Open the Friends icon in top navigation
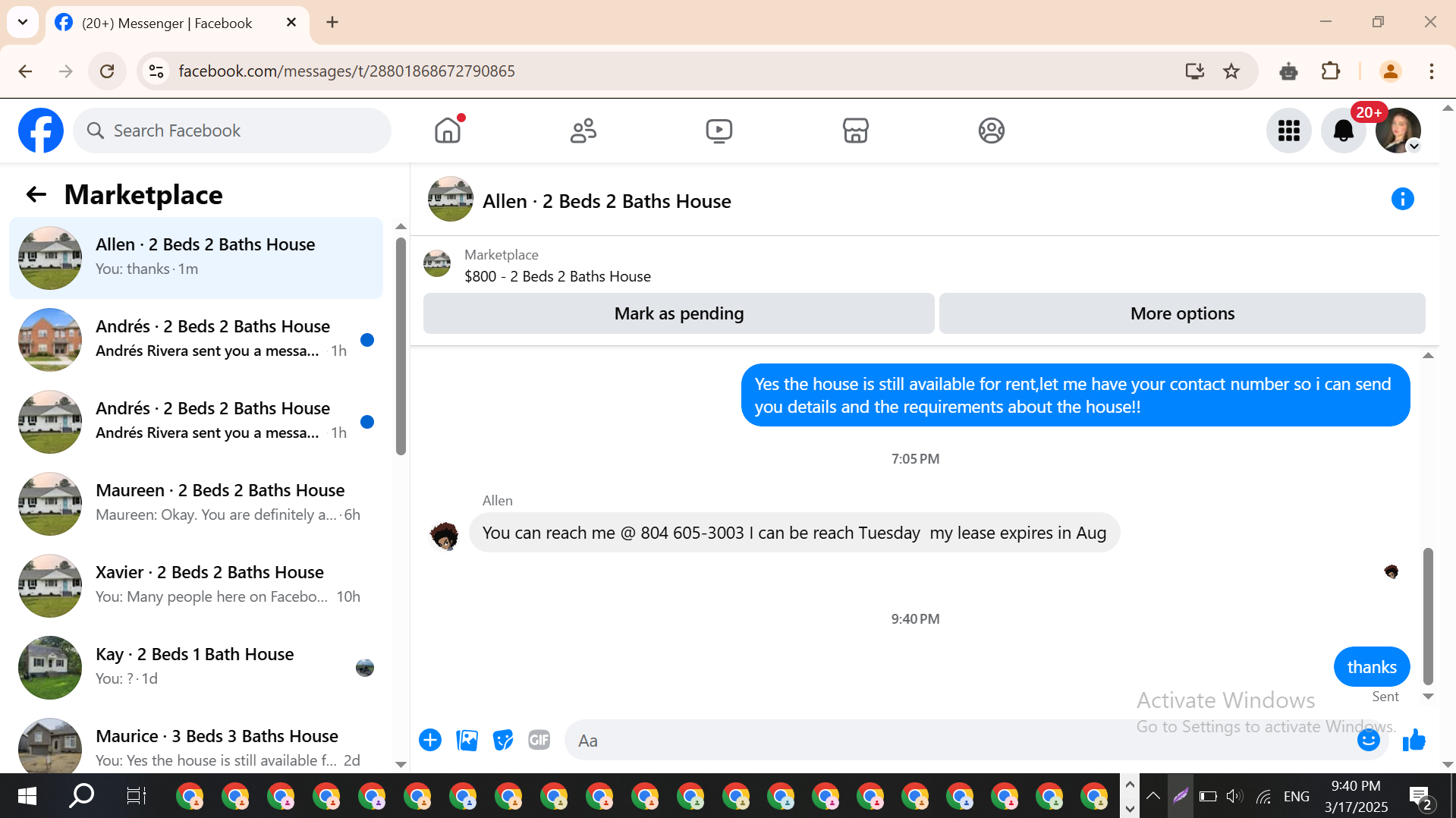The width and height of the screenshot is (1456, 818). tap(583, 131)
